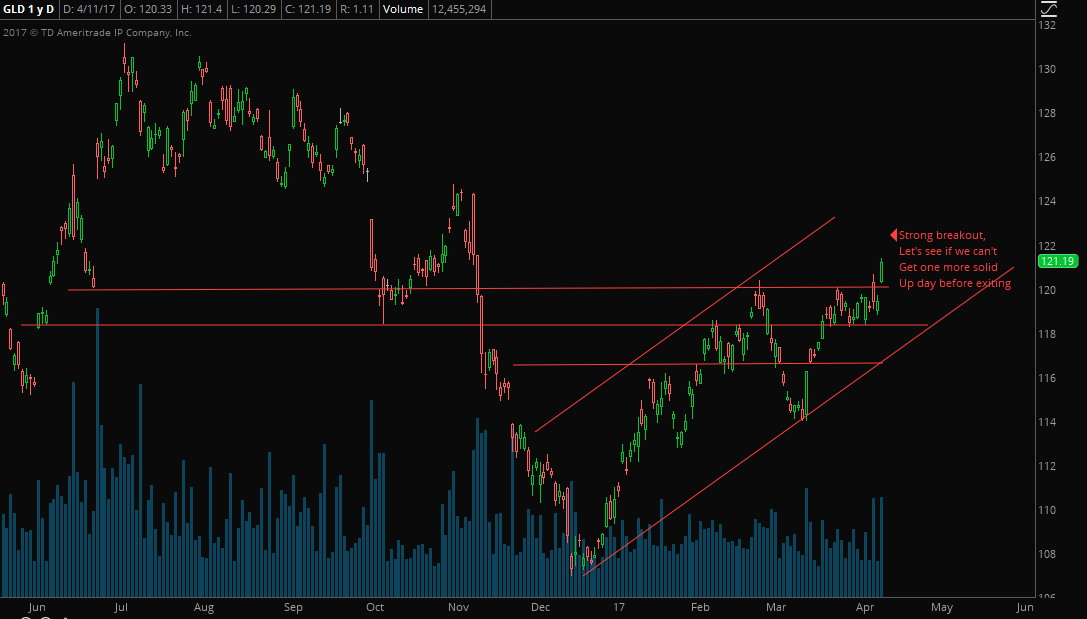
Task: Click the close value C: 121.19 in header
Action: point(309,9)
